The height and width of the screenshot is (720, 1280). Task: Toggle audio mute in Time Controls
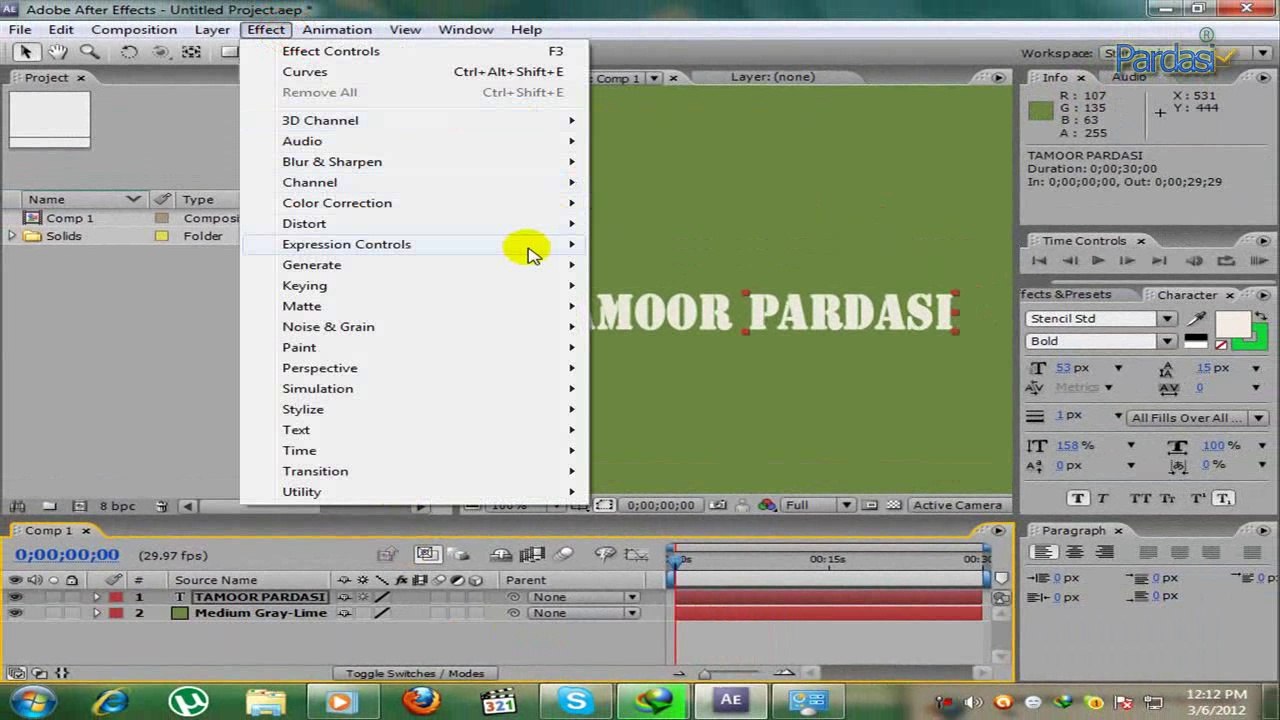1195,261
